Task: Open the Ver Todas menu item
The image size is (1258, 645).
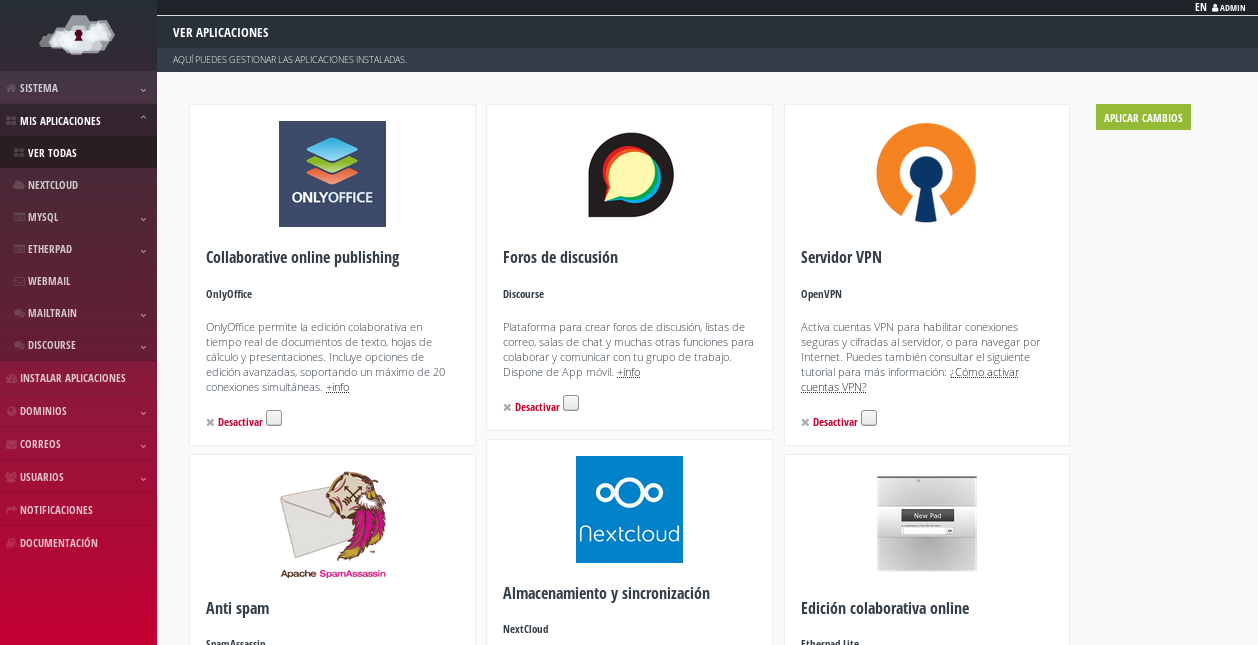Action: (78, 153)
